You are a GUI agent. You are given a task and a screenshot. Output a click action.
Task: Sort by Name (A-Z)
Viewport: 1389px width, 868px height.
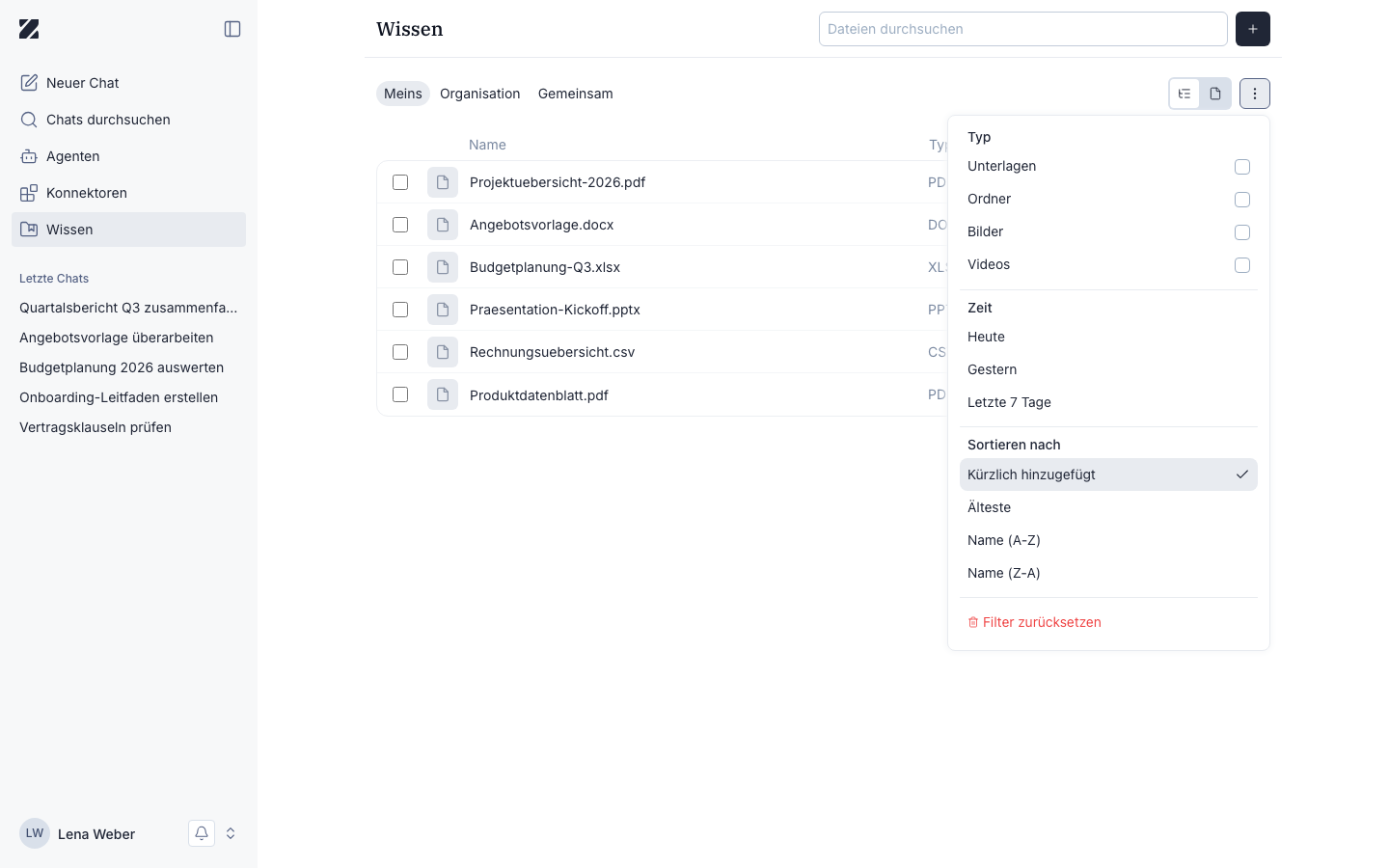coord(1108,540)
